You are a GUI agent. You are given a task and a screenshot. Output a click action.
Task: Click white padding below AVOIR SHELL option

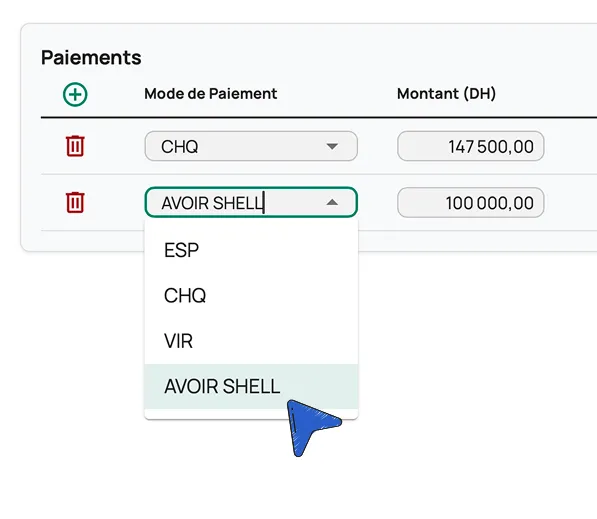251,414
